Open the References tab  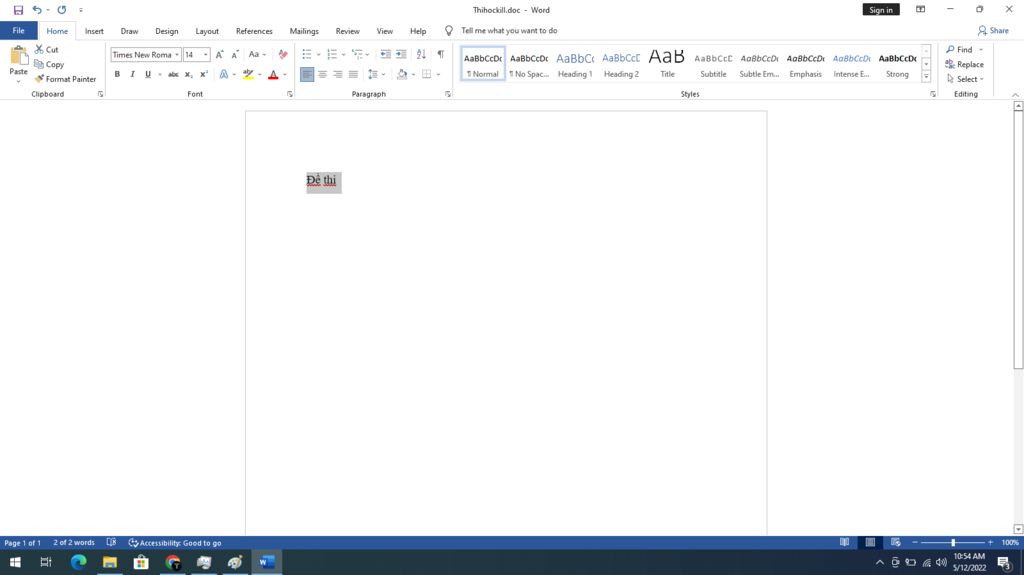[x=254, y=31]
